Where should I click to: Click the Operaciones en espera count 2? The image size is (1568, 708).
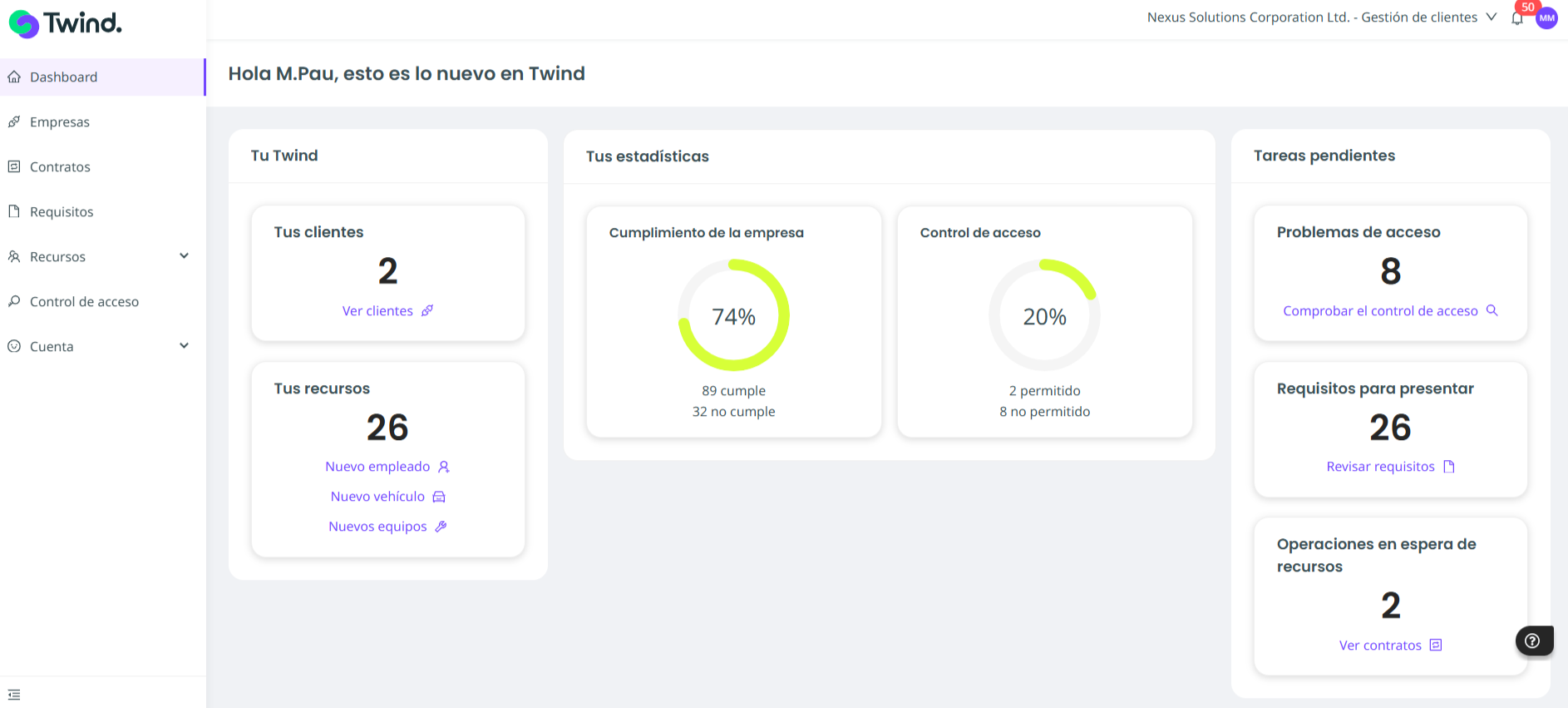coord(1391,606)
